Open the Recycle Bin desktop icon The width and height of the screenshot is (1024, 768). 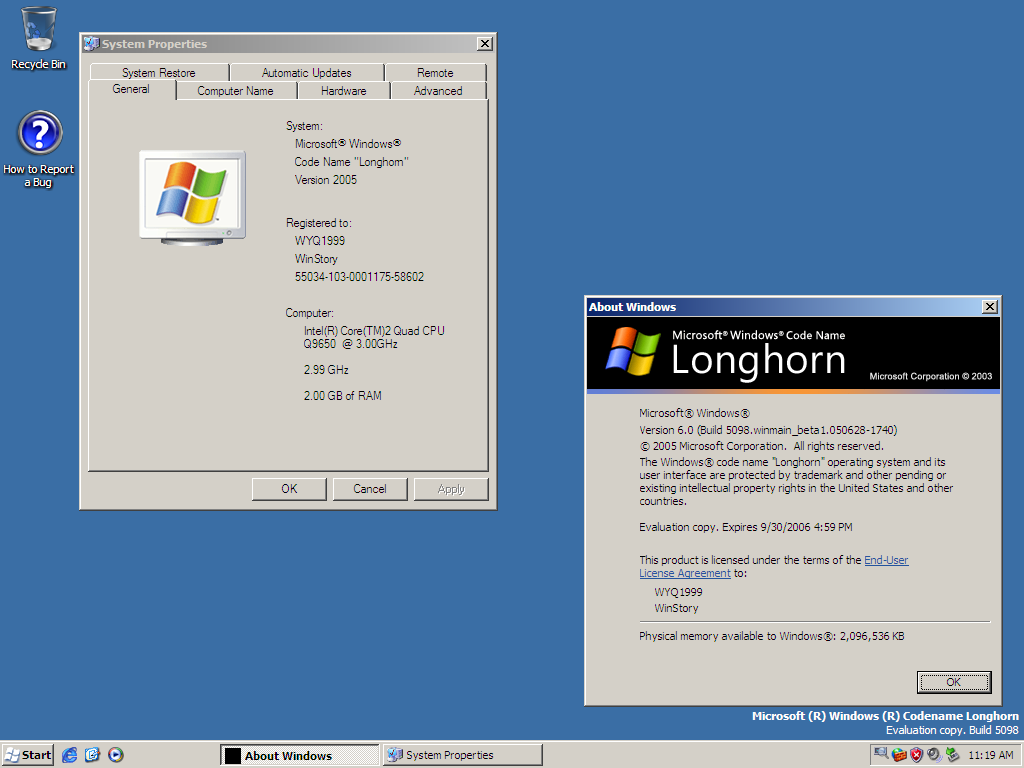38,30
